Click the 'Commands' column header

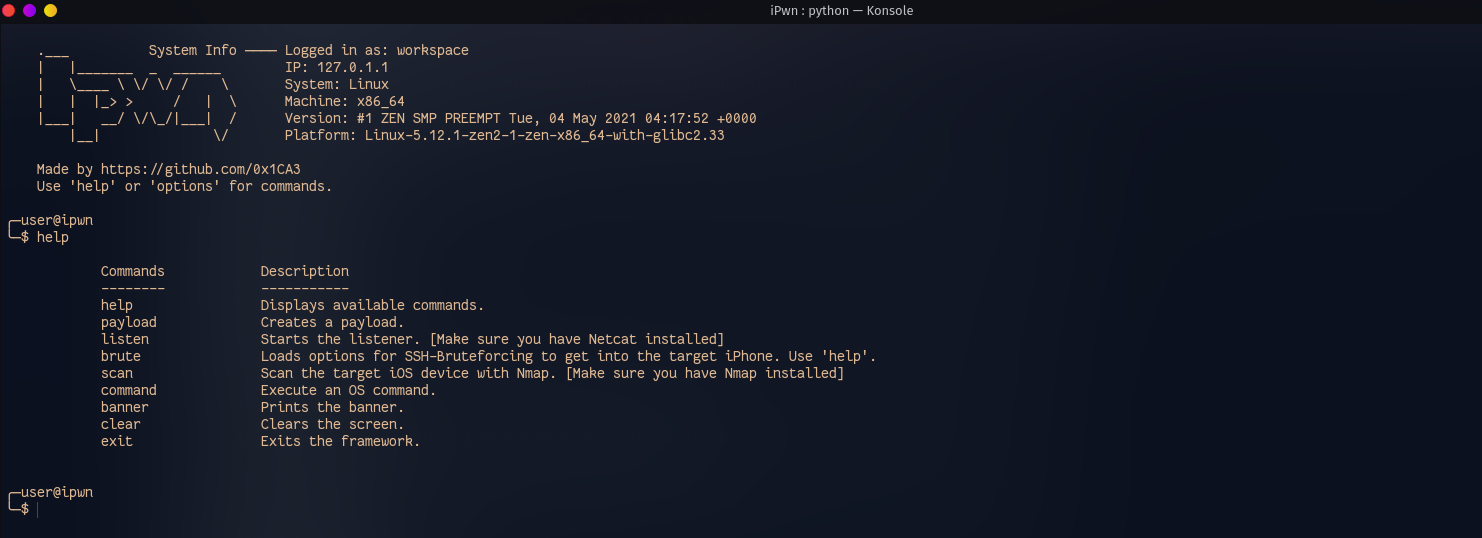point(133,271)
